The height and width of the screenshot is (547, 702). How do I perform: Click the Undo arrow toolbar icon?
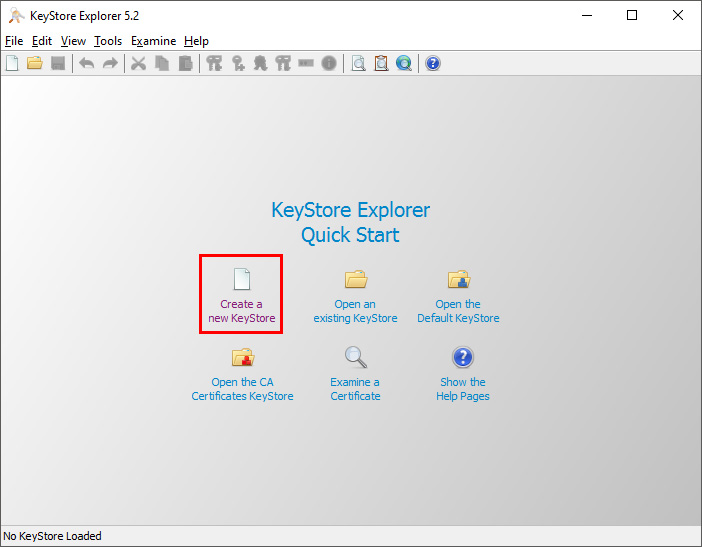point(86,63)
